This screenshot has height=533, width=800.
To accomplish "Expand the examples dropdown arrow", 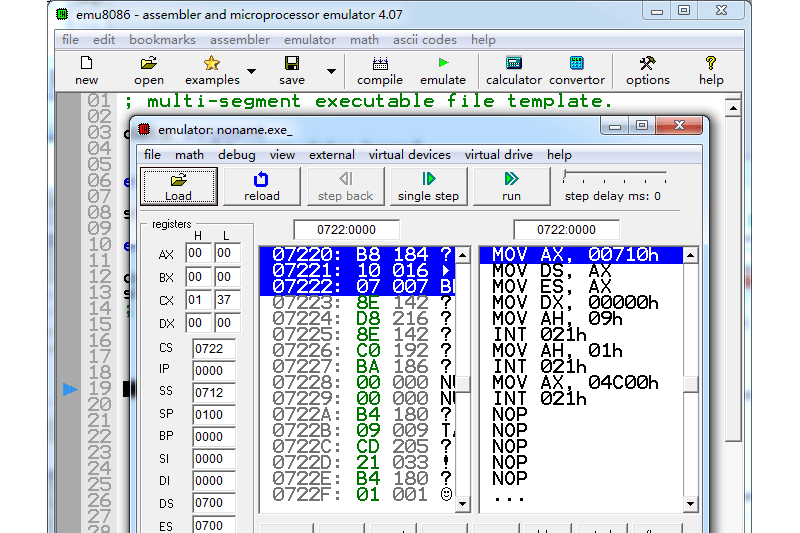I will pyautogui.click(x=252, y=71).
